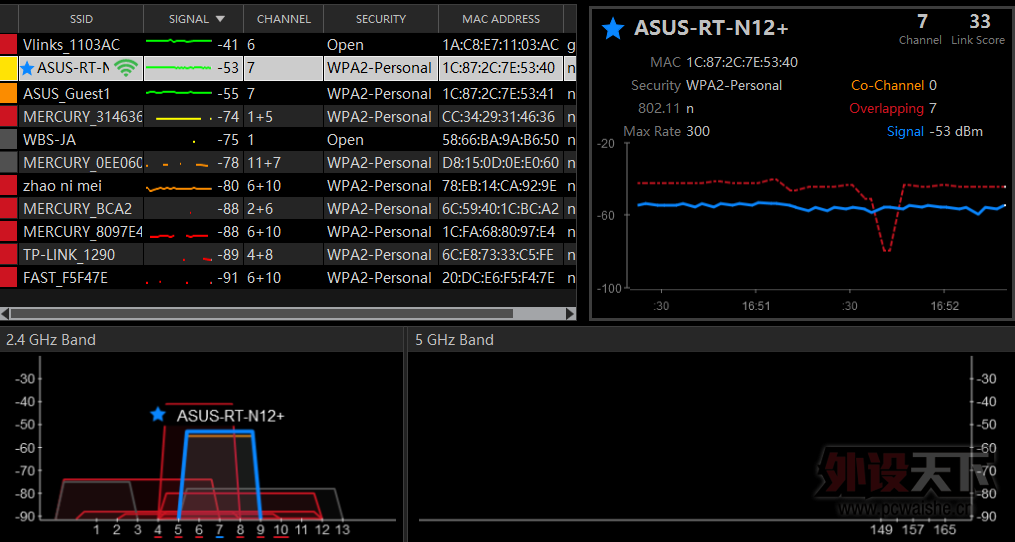Click the signal graph of Vlinks_1103AC
Viewport: 1015px width, 542px height.
179,41
